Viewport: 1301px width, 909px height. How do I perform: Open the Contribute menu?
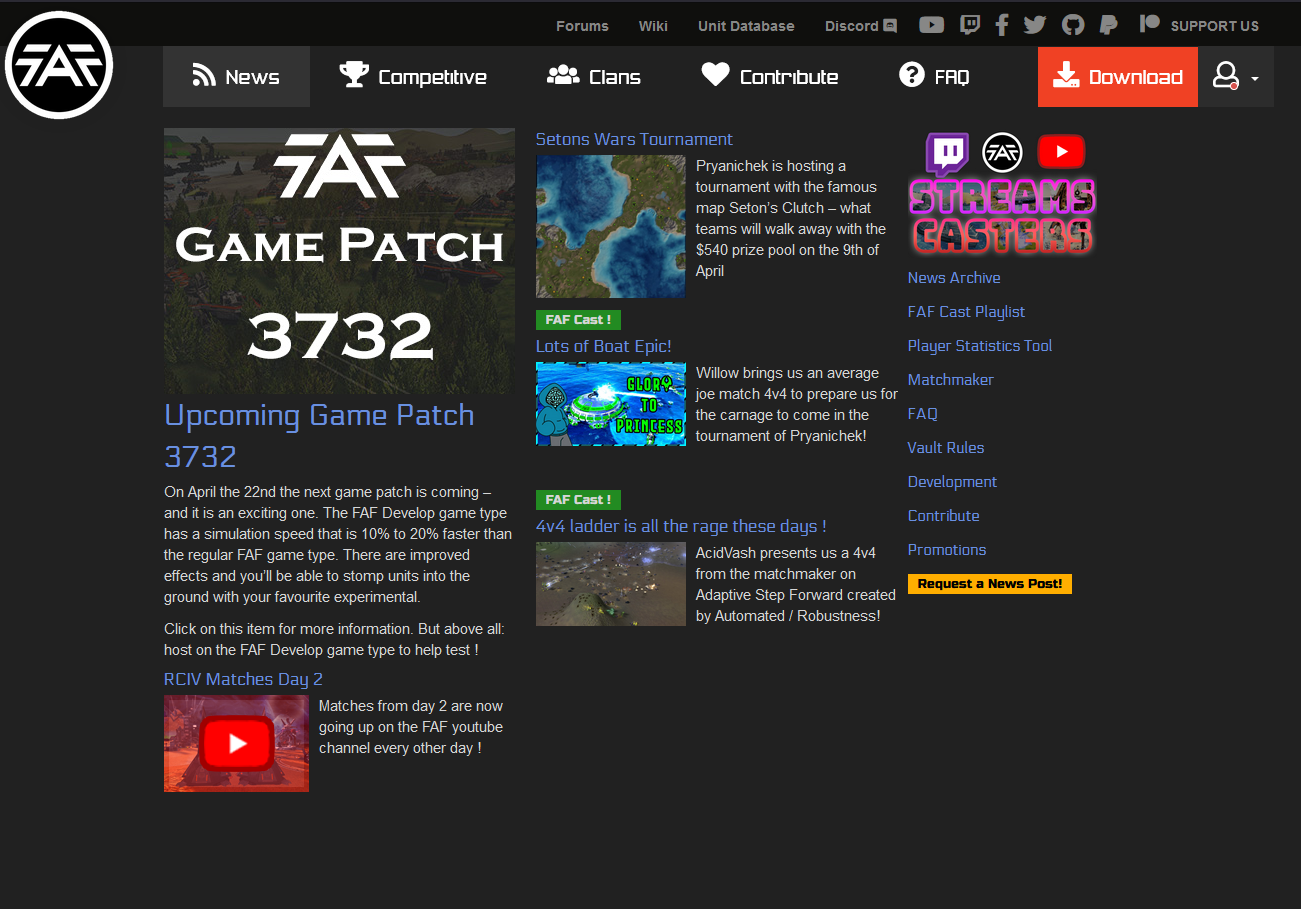click(770, 76)
